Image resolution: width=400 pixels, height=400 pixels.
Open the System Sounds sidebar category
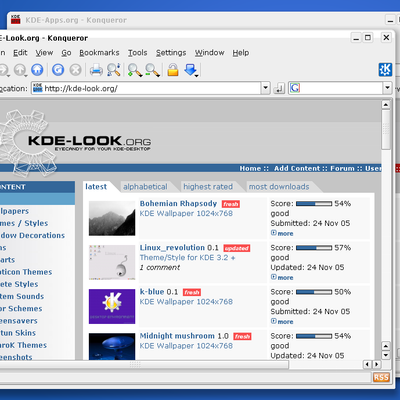tap(22, 296)
